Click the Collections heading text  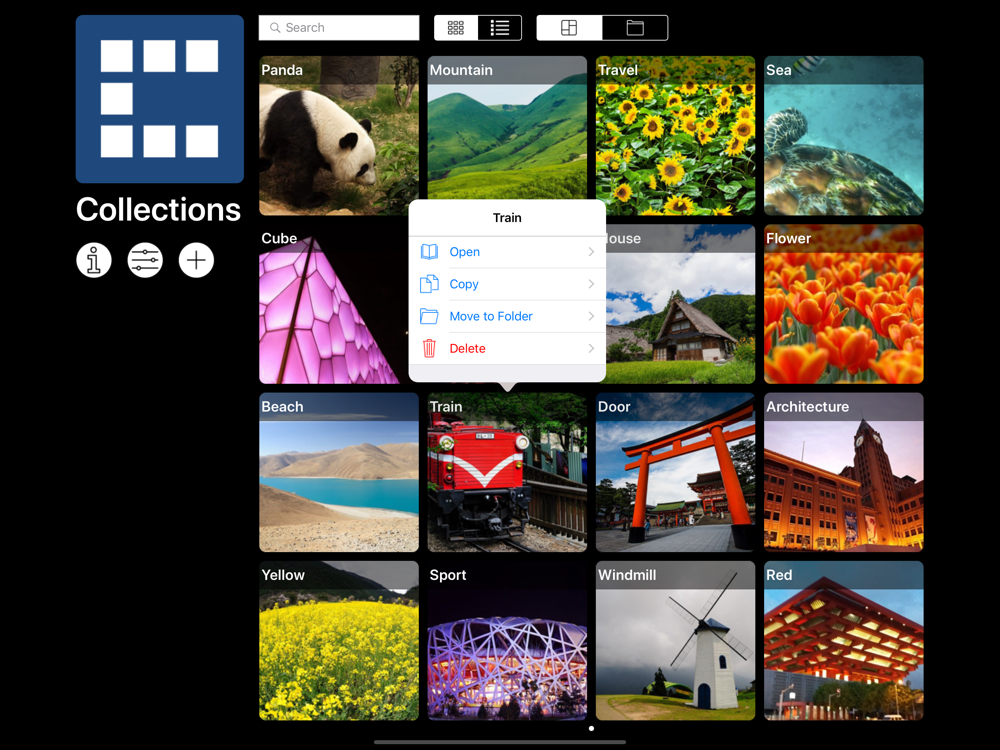click(x=158, y=210)
